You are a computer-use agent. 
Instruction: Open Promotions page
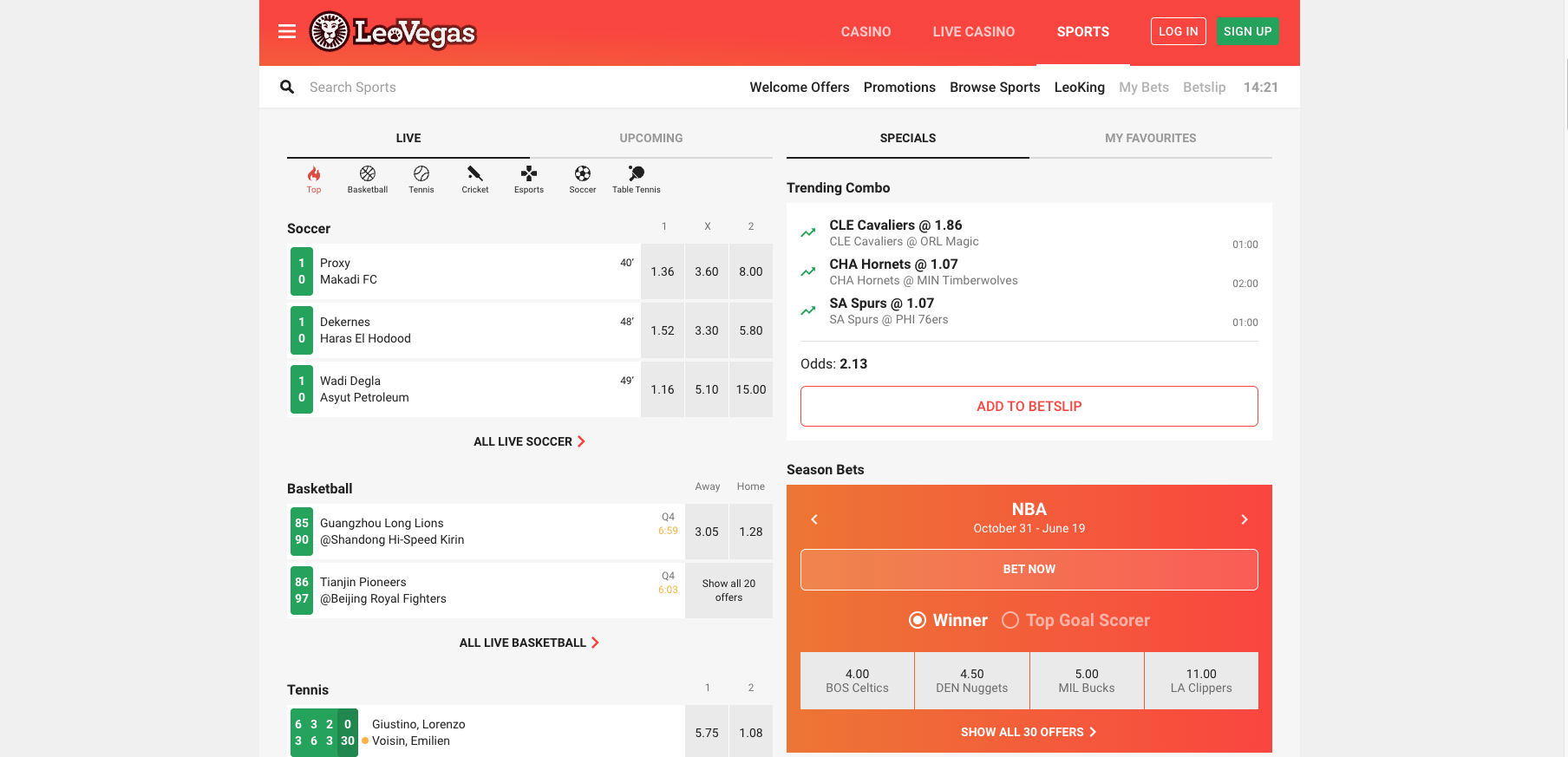point(899,87)
